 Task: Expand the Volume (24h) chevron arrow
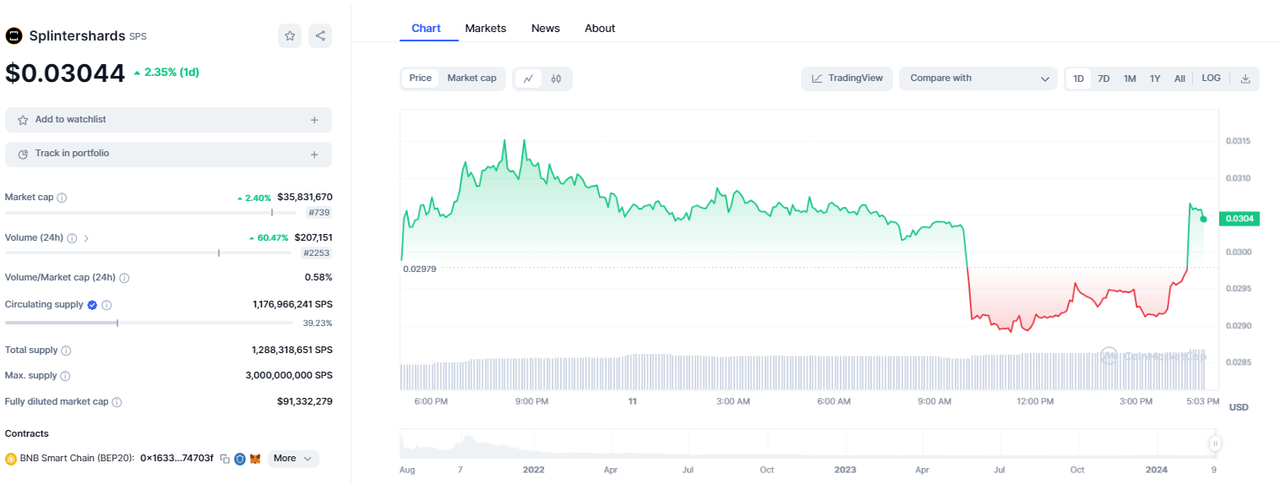click(86, 238)
